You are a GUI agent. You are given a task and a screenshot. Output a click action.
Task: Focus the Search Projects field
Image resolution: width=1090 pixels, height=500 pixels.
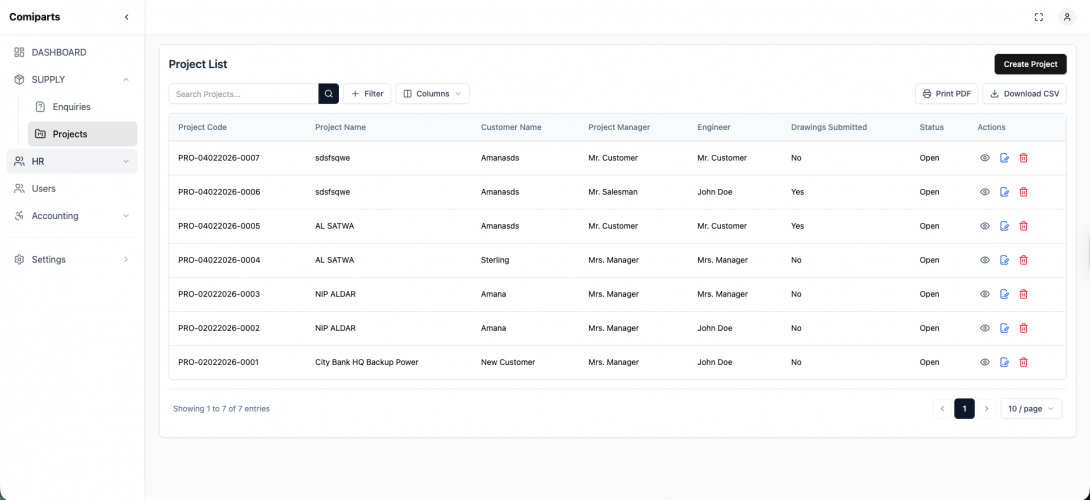pos(243,94)
